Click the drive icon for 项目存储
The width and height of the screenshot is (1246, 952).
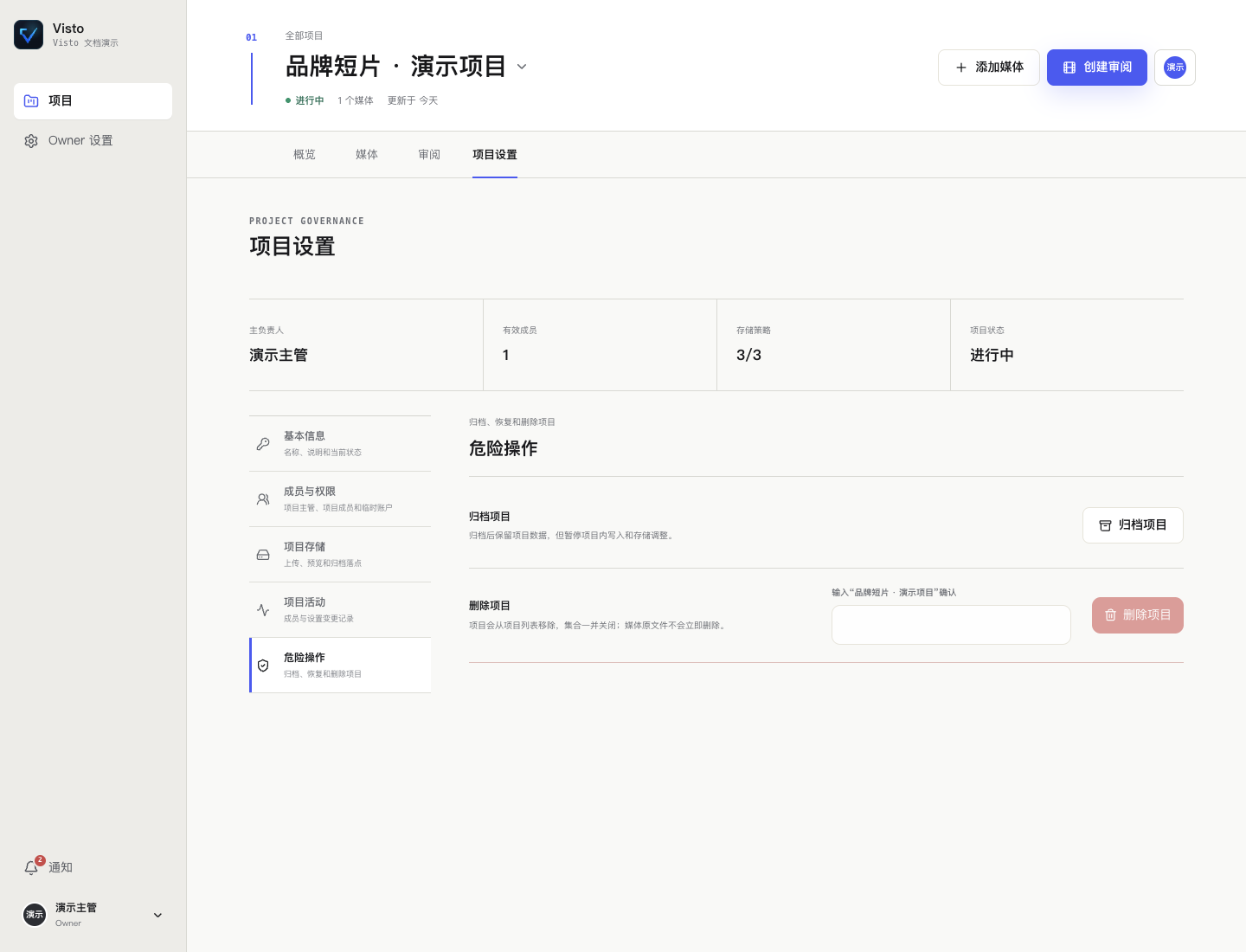[263, 555]
